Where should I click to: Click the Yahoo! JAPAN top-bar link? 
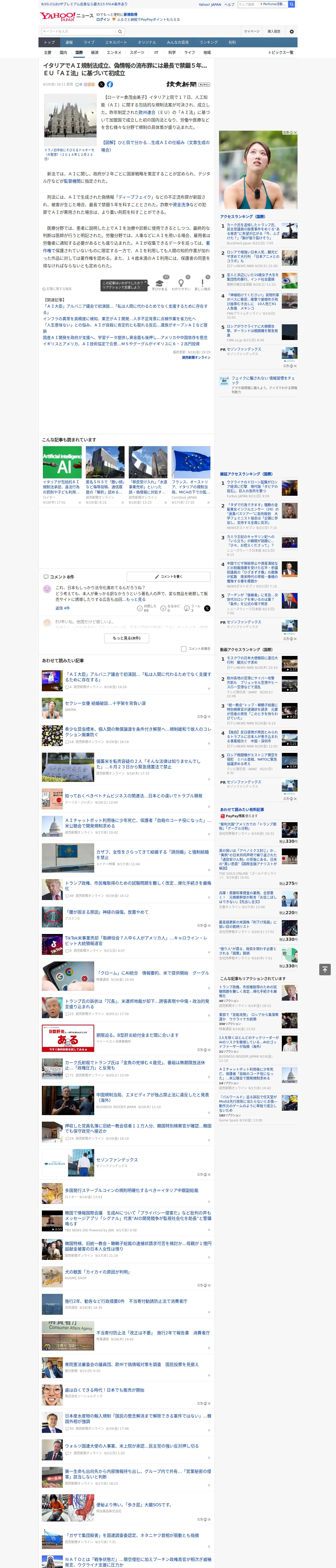tap(210, 4)
